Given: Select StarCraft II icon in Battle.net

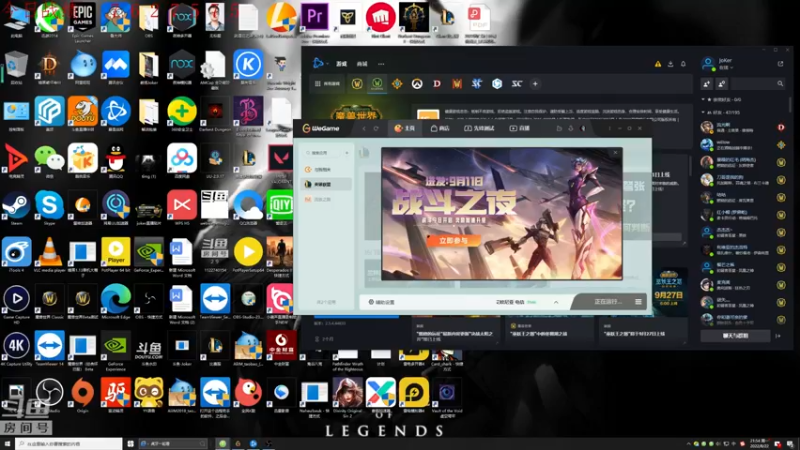Looking at the screenshot, I should 477,84.
